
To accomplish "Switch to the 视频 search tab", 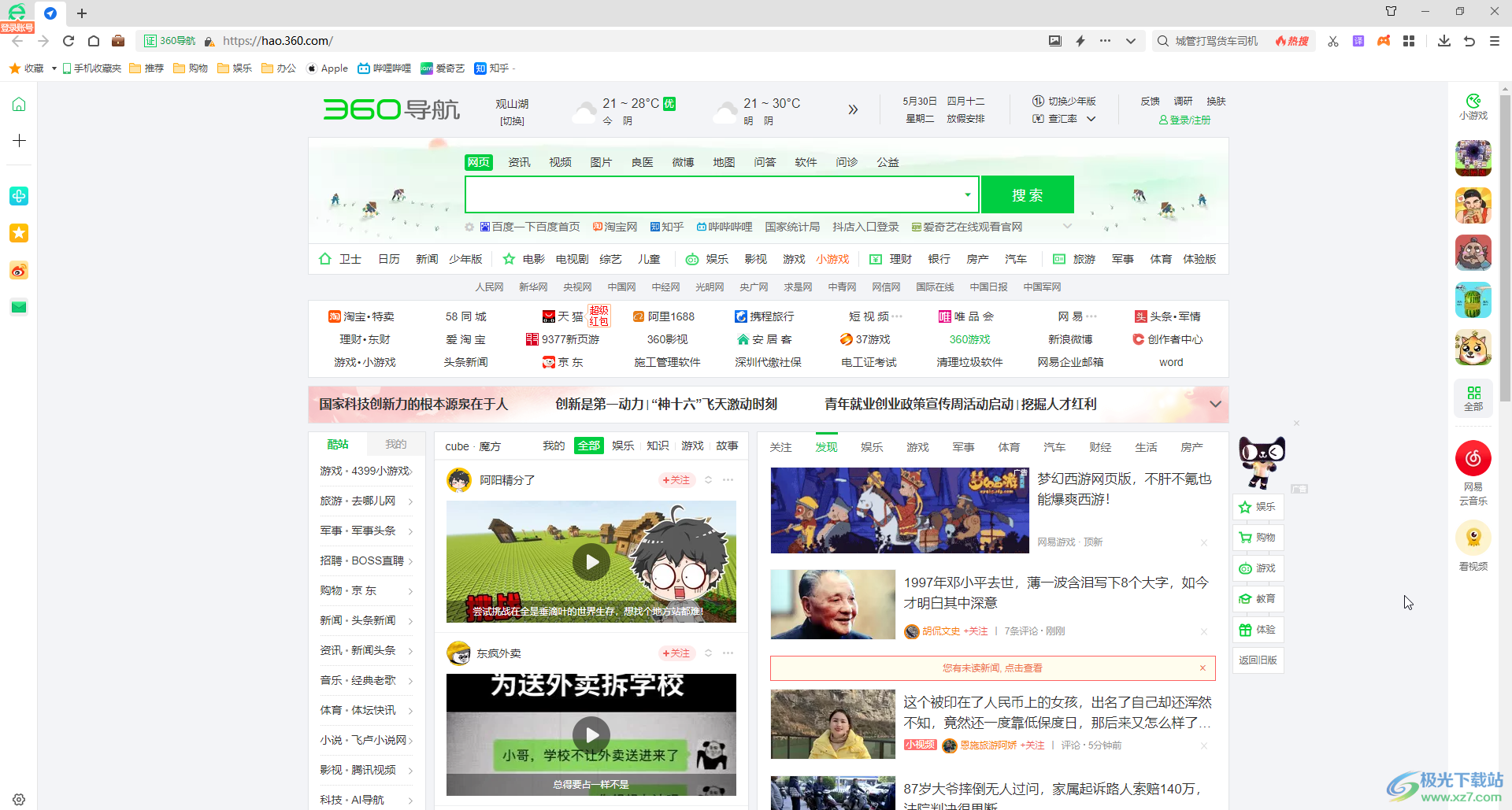I will (560, 162).
